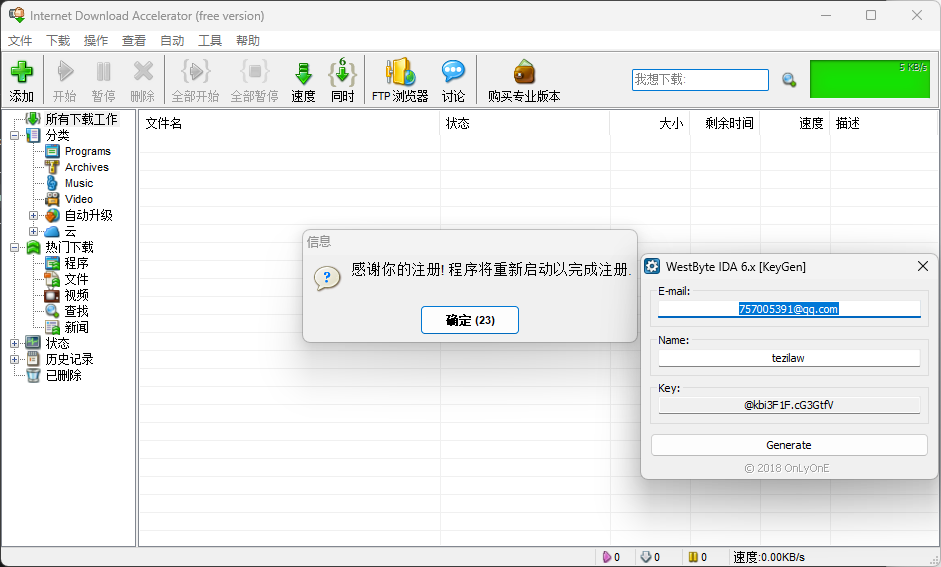Click the active downloads counter in status bar
The image size is (941, 567).
pos(611,557)
